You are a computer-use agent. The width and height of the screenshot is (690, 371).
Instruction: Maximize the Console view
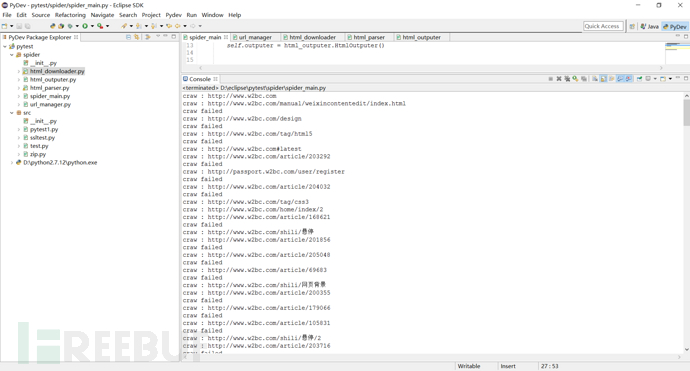(686, 78)
